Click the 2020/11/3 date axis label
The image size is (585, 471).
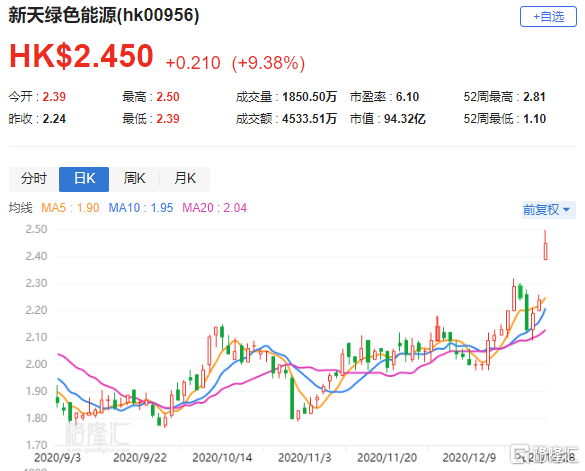(304, 458)
